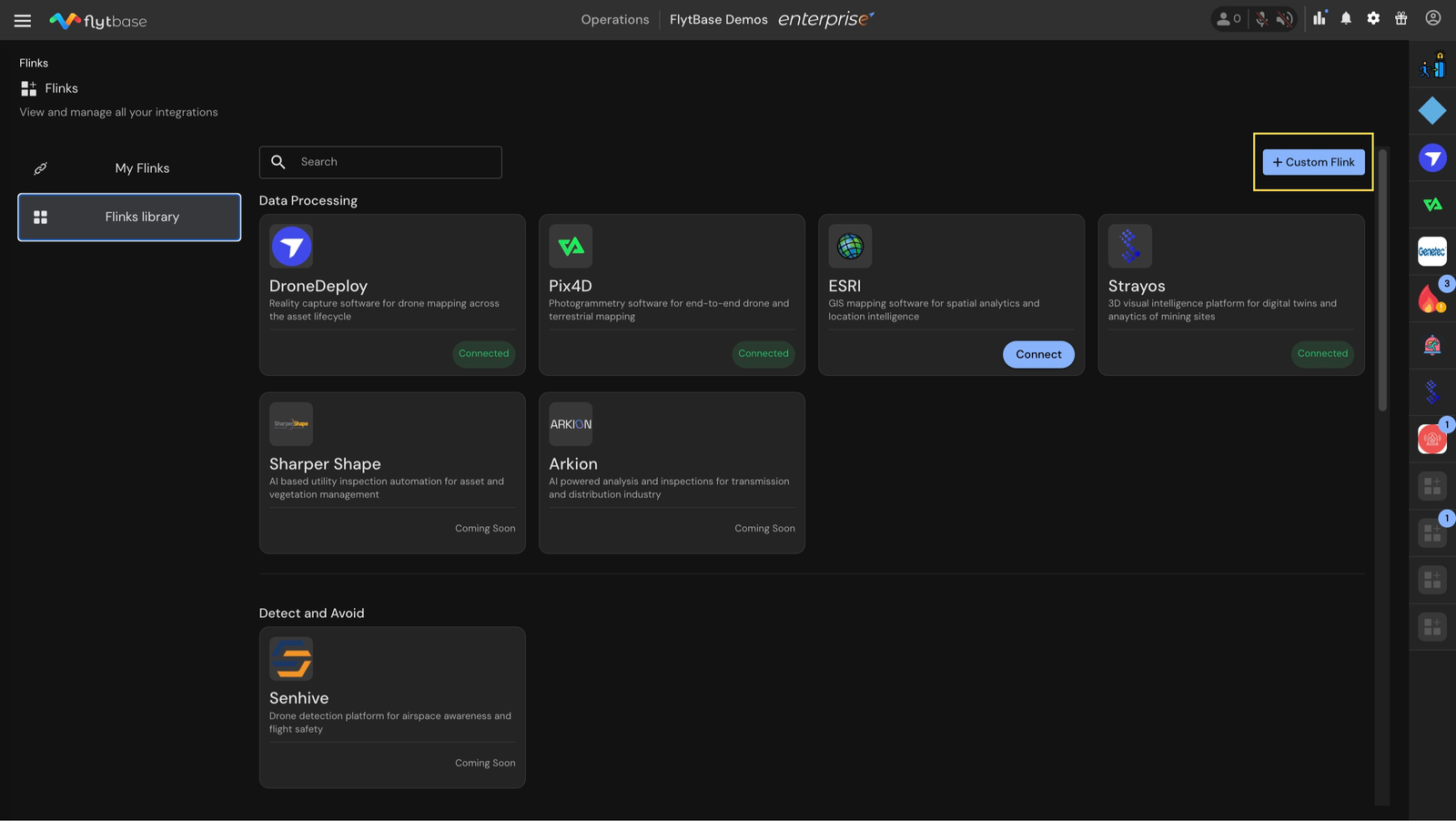Go to Operations in the header

(x=615, y=19)
